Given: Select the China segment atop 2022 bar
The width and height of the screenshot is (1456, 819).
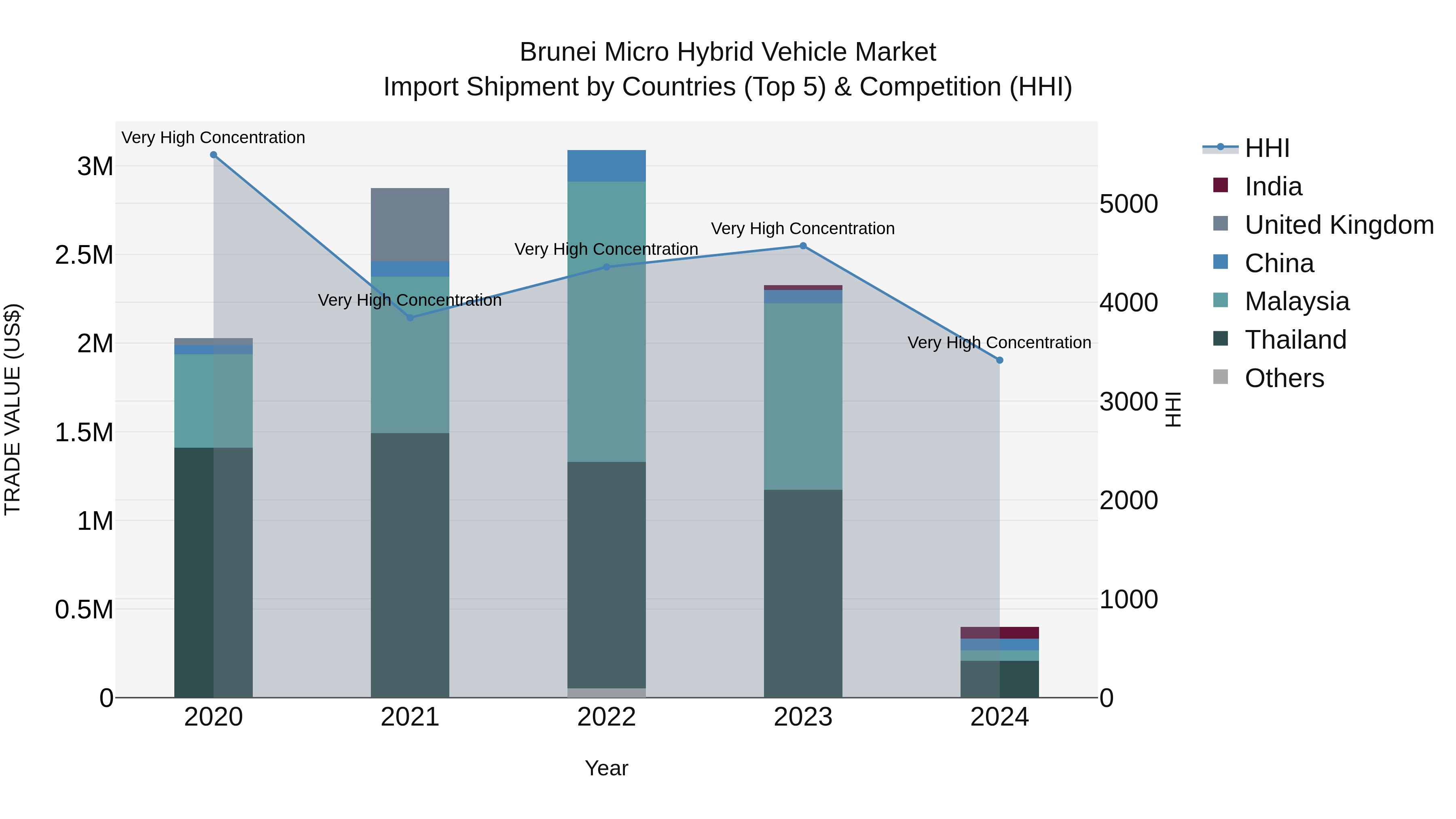Looking at the screenshot, I should (x=607, y=166).
